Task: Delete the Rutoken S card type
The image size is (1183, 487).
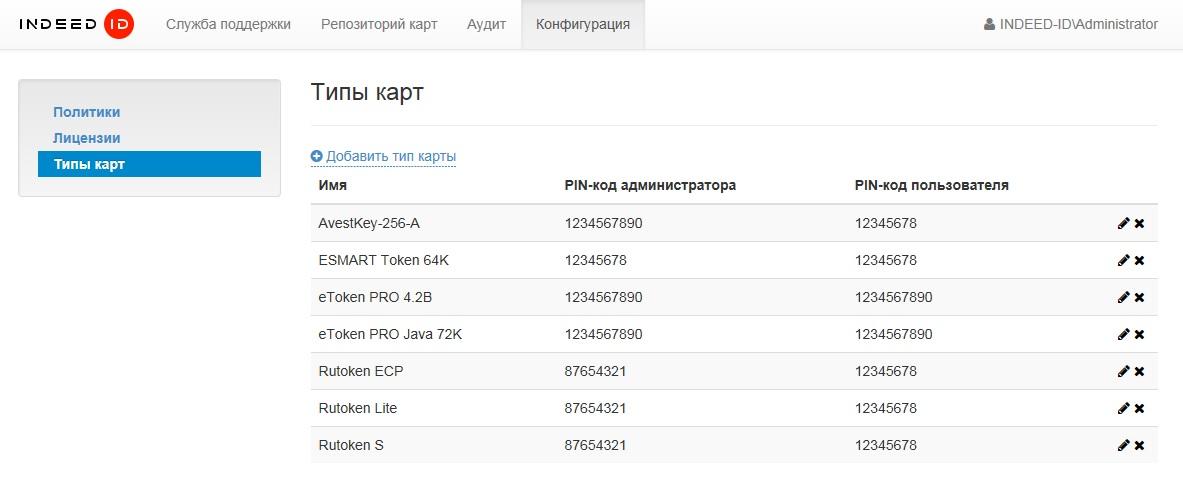Action: 1139,446
